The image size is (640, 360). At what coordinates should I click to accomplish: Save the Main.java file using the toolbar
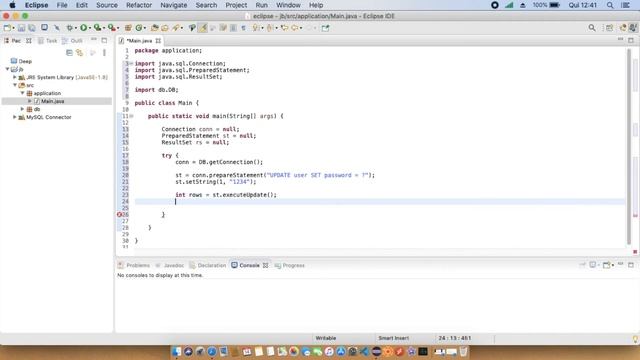[x=21, y=28]
